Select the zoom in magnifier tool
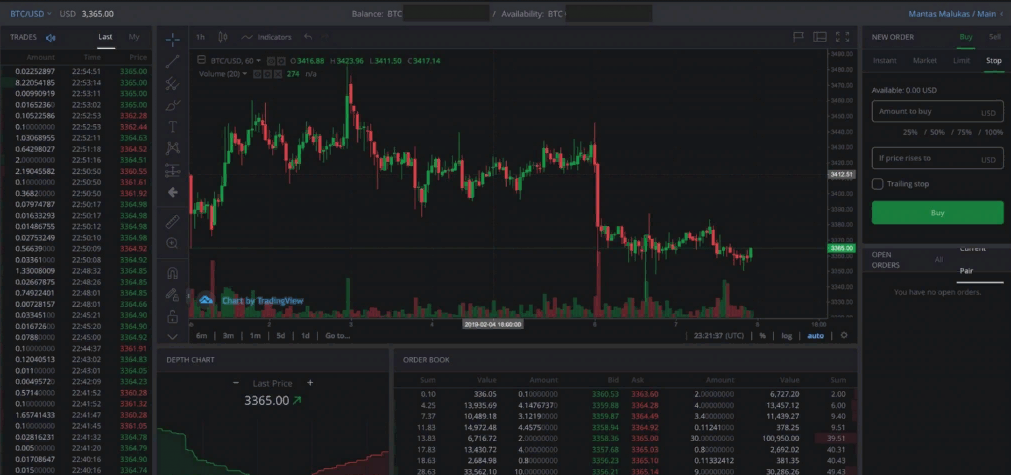1011x475 pixels. (172, 244)
